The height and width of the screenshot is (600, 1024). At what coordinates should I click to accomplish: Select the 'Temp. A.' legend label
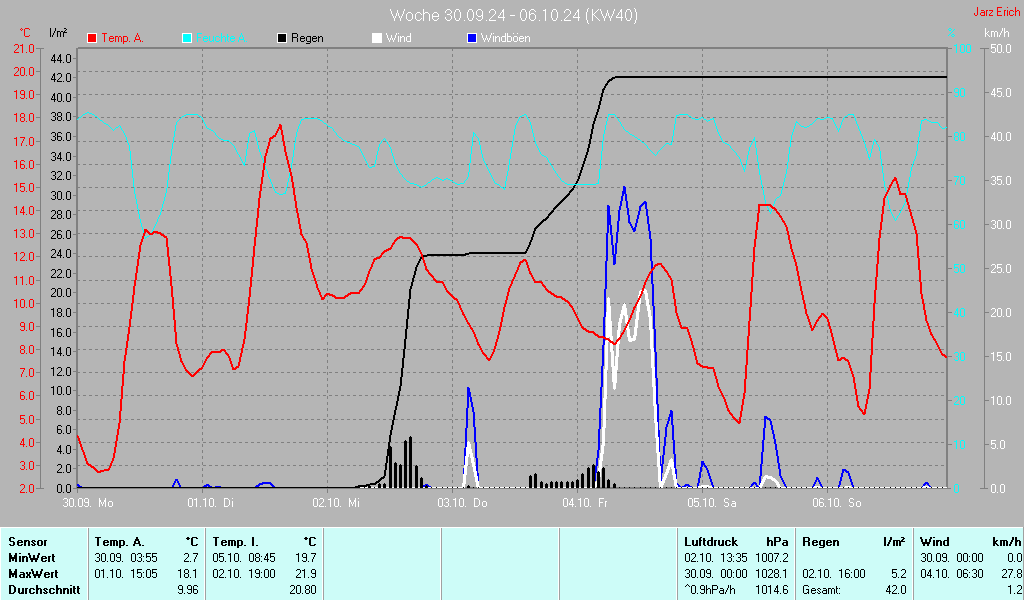point(122,38)
